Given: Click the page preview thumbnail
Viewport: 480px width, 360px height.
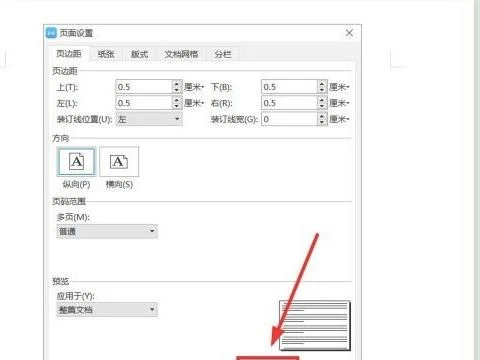Looking at the screenshot, I should click(x=315, y=325).
